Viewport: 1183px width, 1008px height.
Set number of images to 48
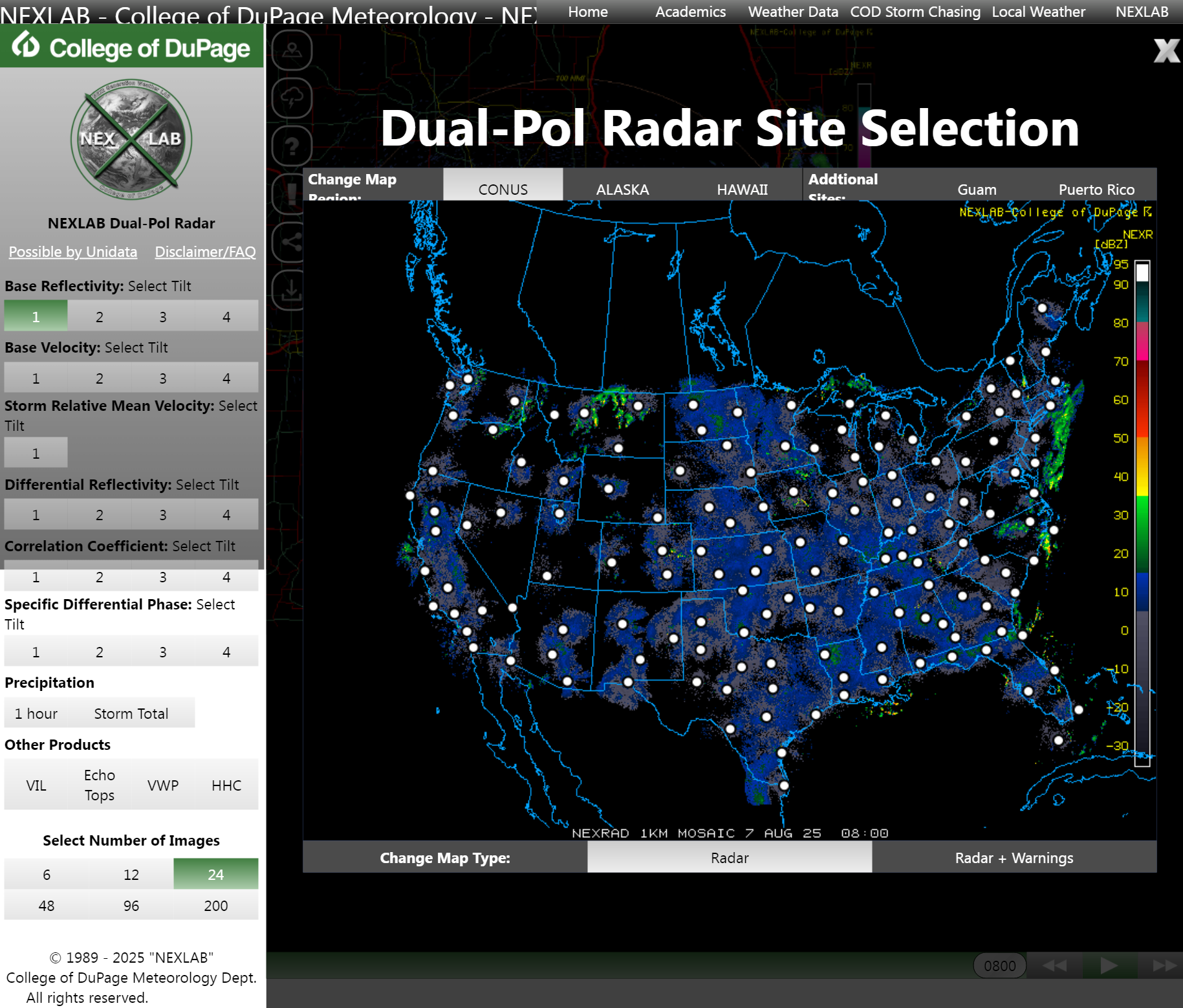[x=47, y=904]
